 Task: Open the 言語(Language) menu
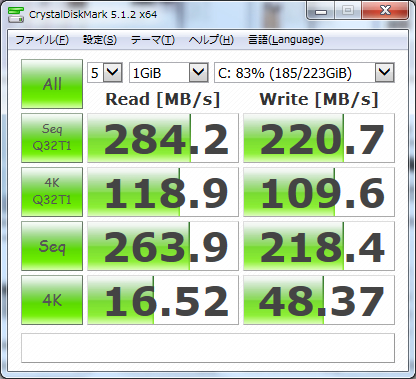286,40
